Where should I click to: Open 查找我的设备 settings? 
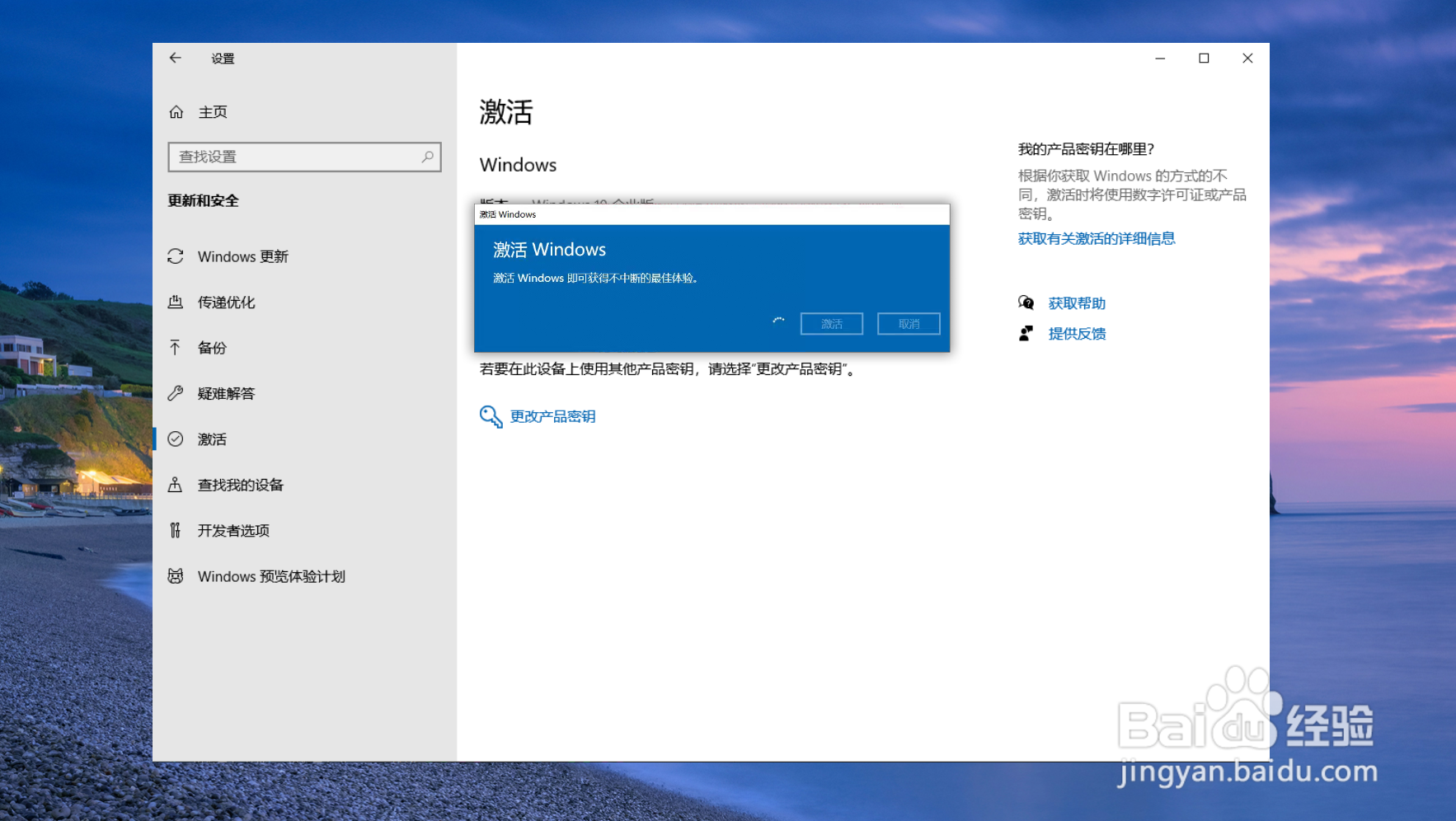[240, 485]
